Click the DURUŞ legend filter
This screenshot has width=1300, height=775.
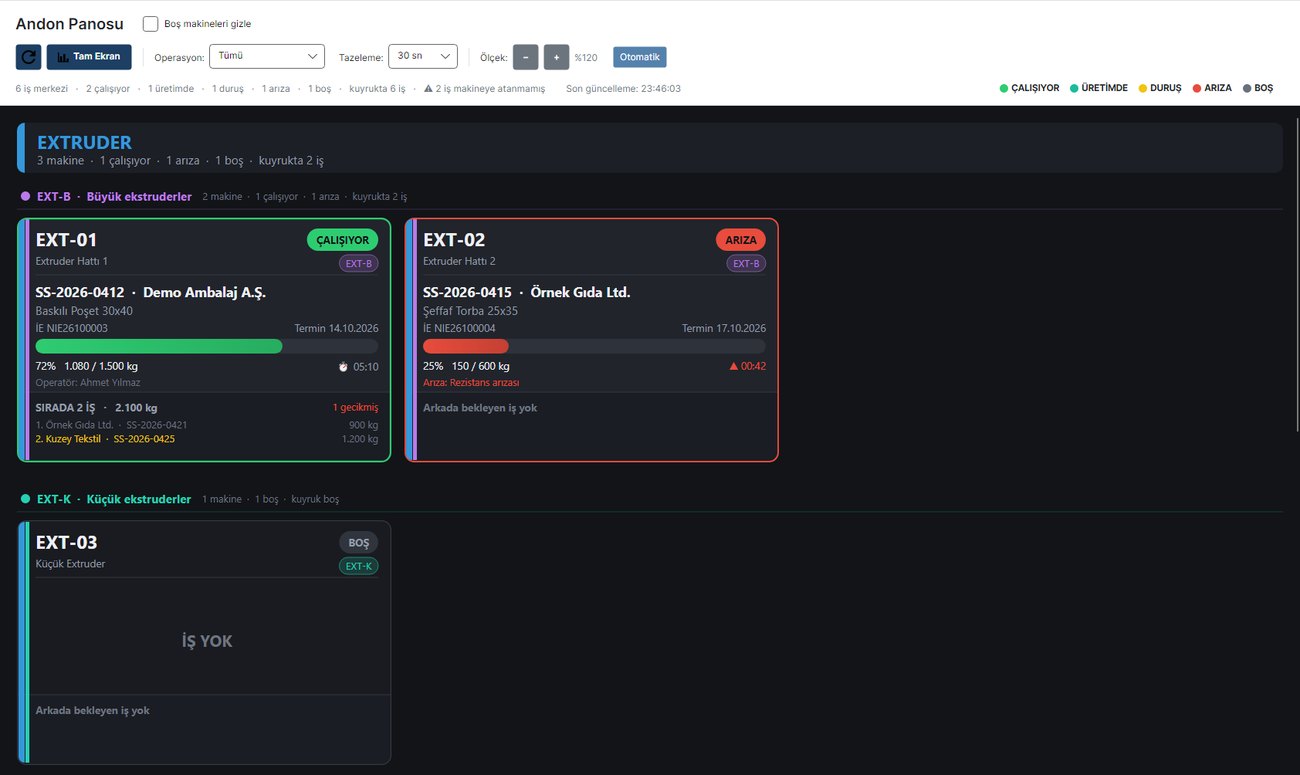pos(1160,88)
